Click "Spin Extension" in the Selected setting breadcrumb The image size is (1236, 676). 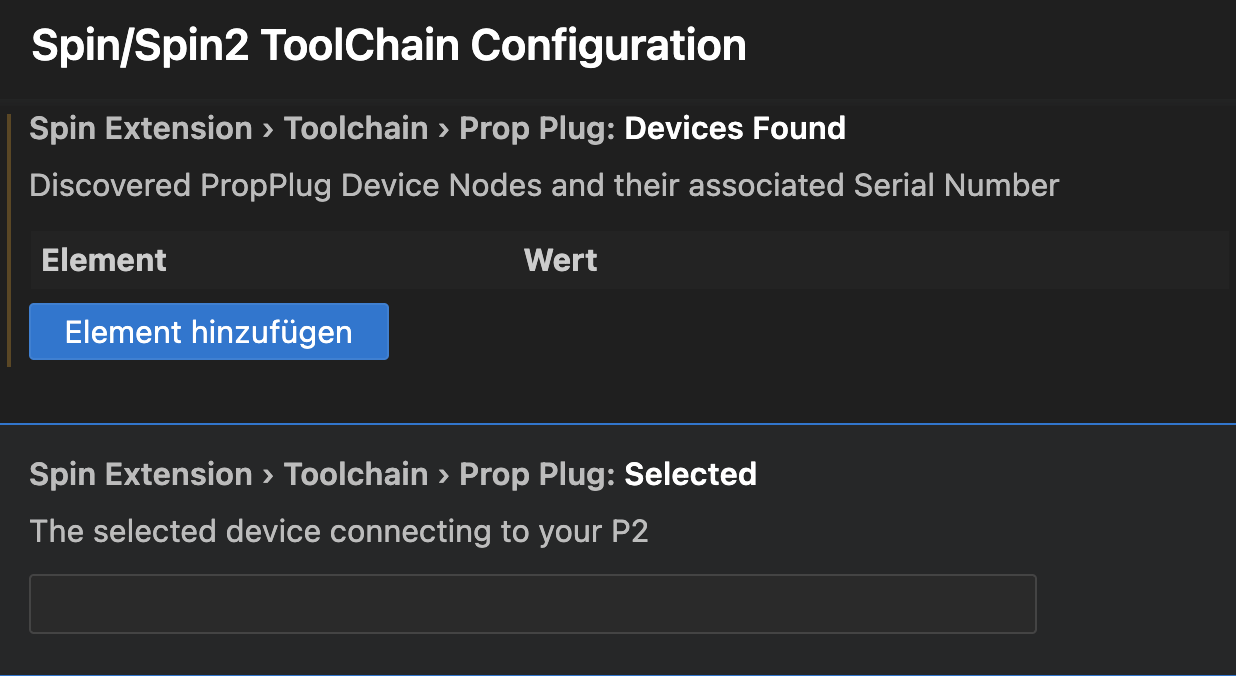(141, 474)
